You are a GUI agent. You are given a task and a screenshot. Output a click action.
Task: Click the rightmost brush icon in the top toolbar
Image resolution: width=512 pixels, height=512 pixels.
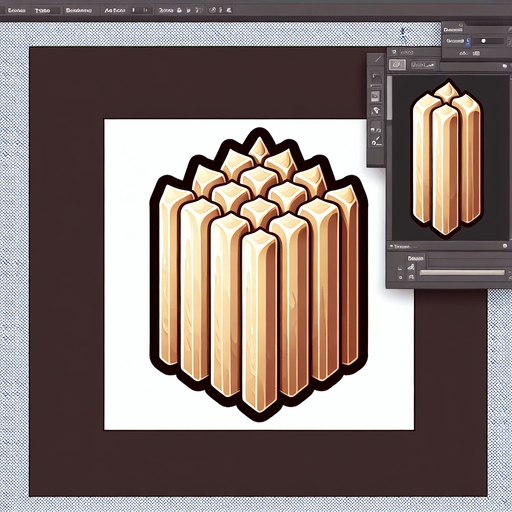(229, 10)
